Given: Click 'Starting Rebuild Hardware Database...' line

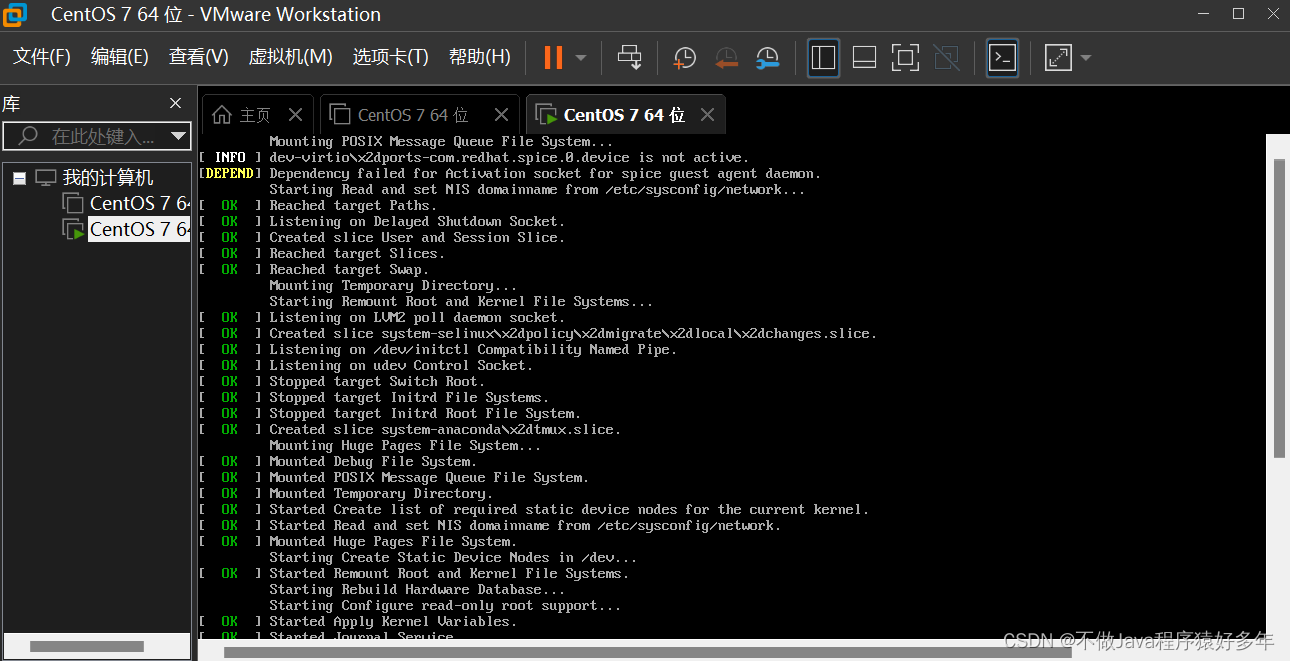Looking at the screenshot, I should pos(417,589).
